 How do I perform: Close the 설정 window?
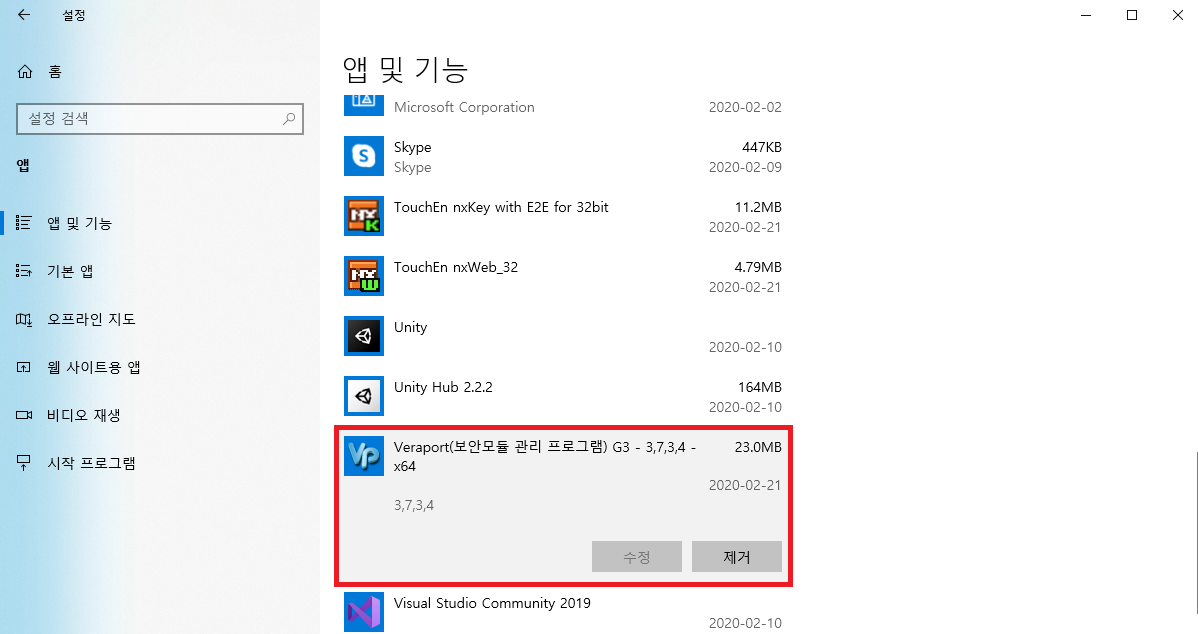1177,15
